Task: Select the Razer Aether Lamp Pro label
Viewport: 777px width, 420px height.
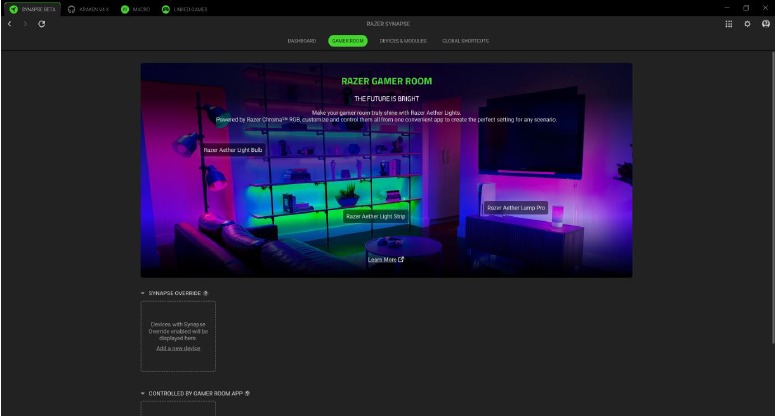Action: click(x=516, y=208)
